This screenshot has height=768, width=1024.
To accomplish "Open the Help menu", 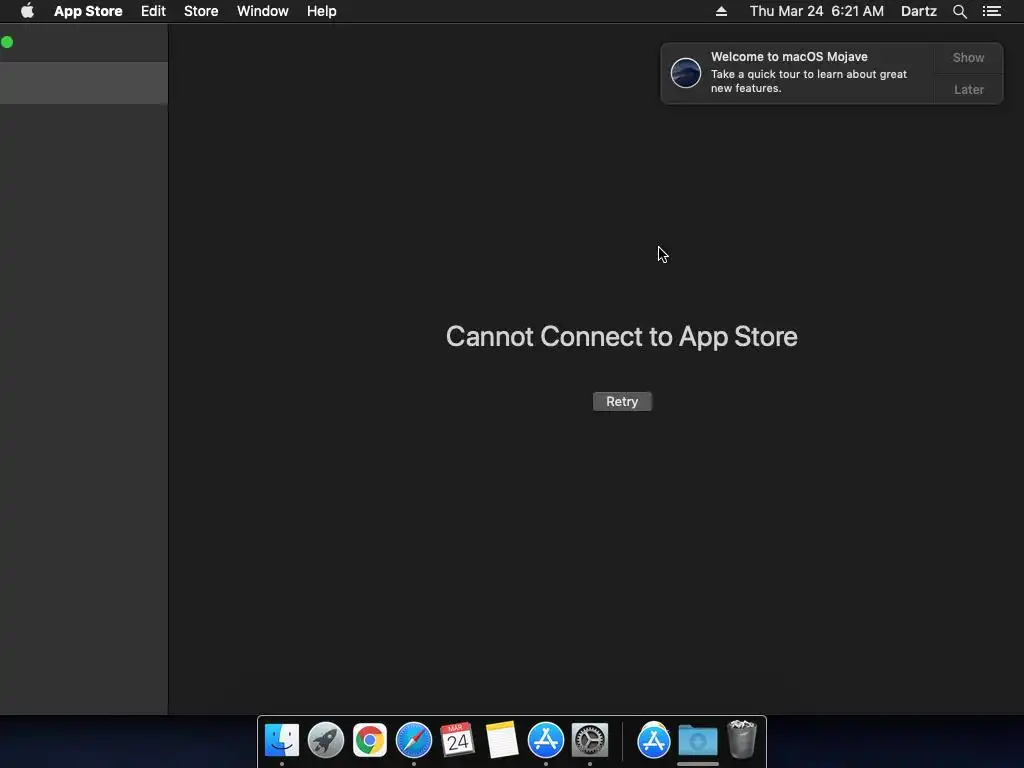I will 322,11.
